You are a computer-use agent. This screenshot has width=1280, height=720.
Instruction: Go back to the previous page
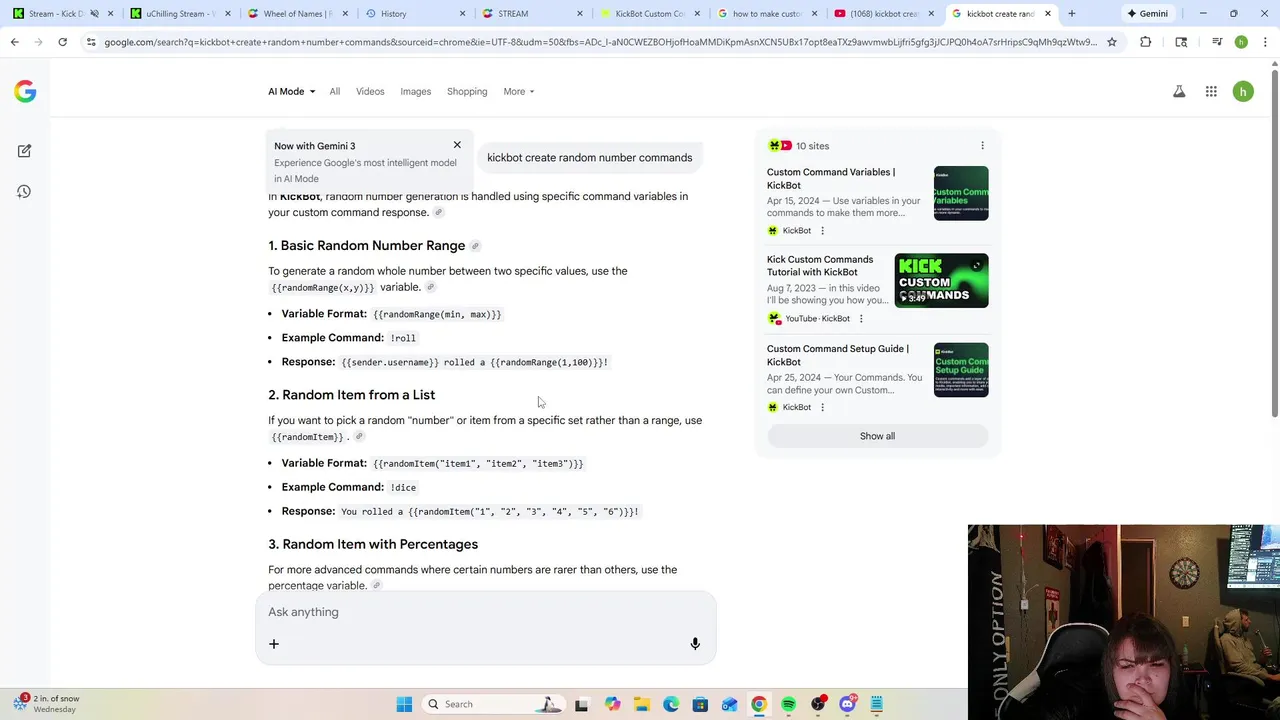pos(15,42)
